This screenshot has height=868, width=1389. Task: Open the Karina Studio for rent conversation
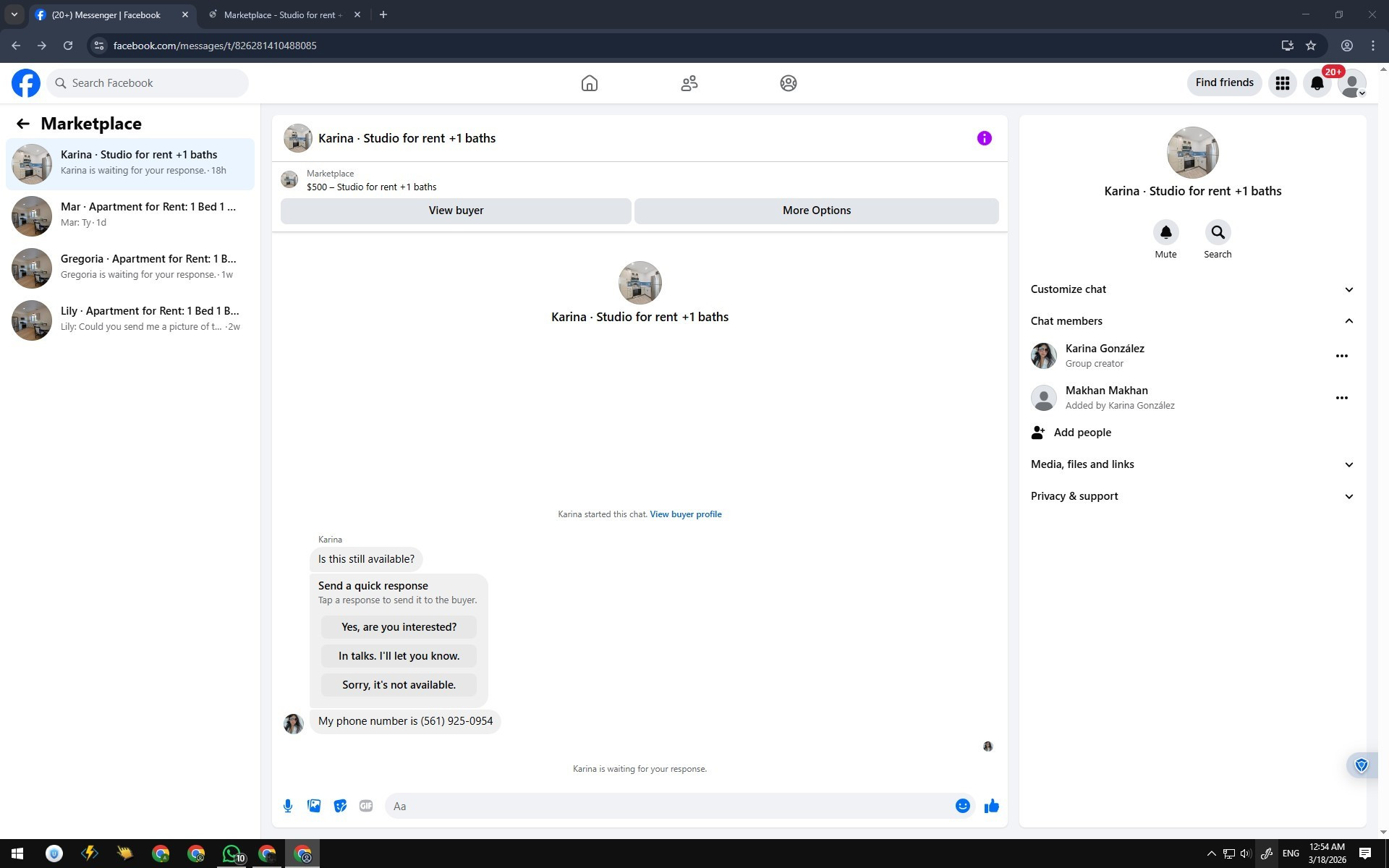(x=130, y=164)
